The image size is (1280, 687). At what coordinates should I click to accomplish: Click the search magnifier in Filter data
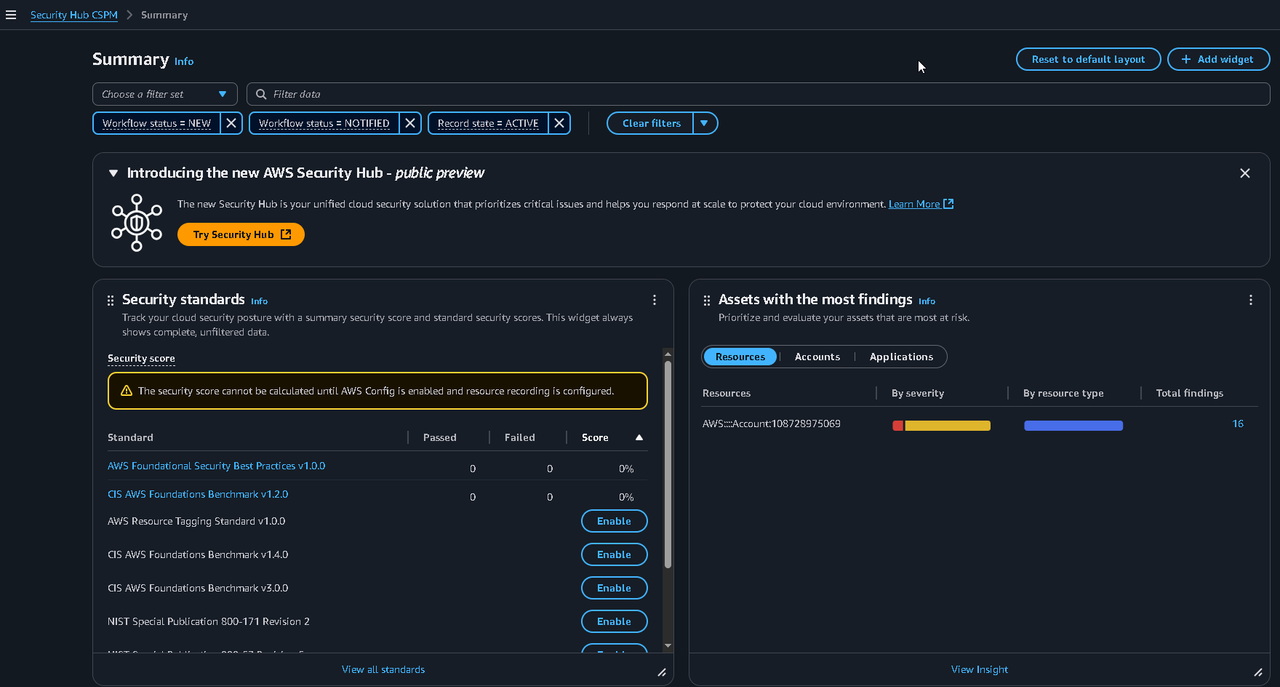(x=262, y=94)
